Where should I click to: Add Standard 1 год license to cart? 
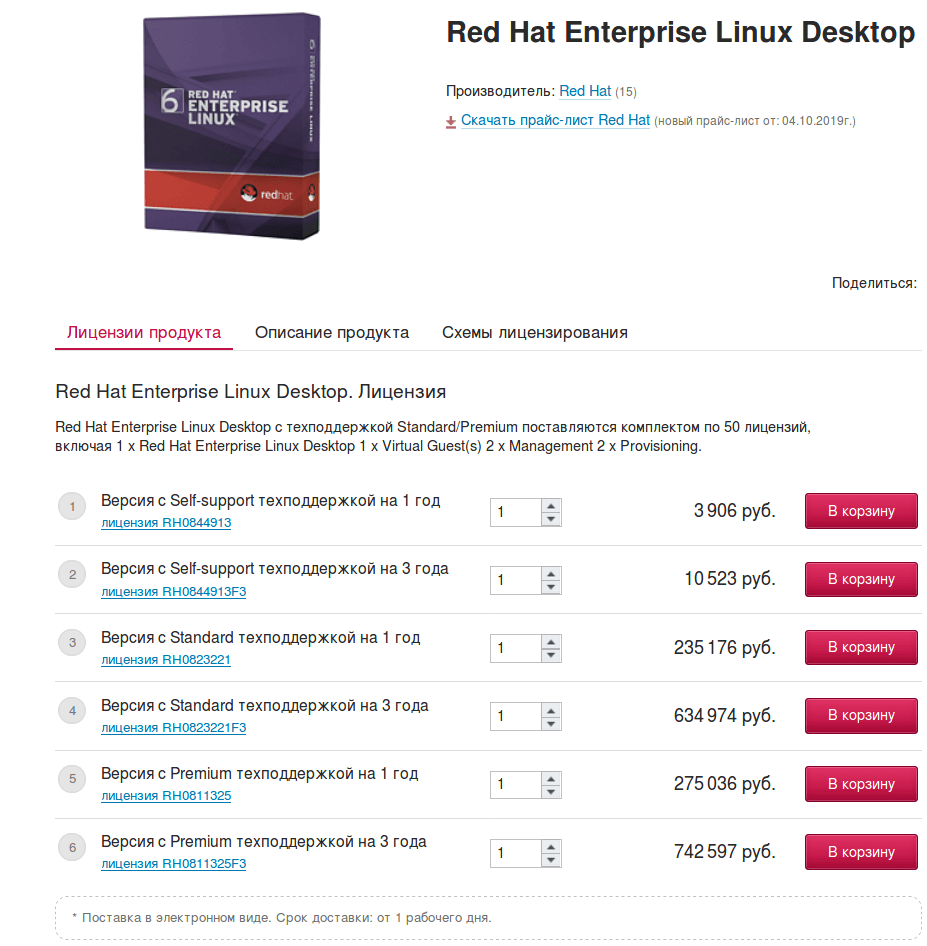(861, 647)
